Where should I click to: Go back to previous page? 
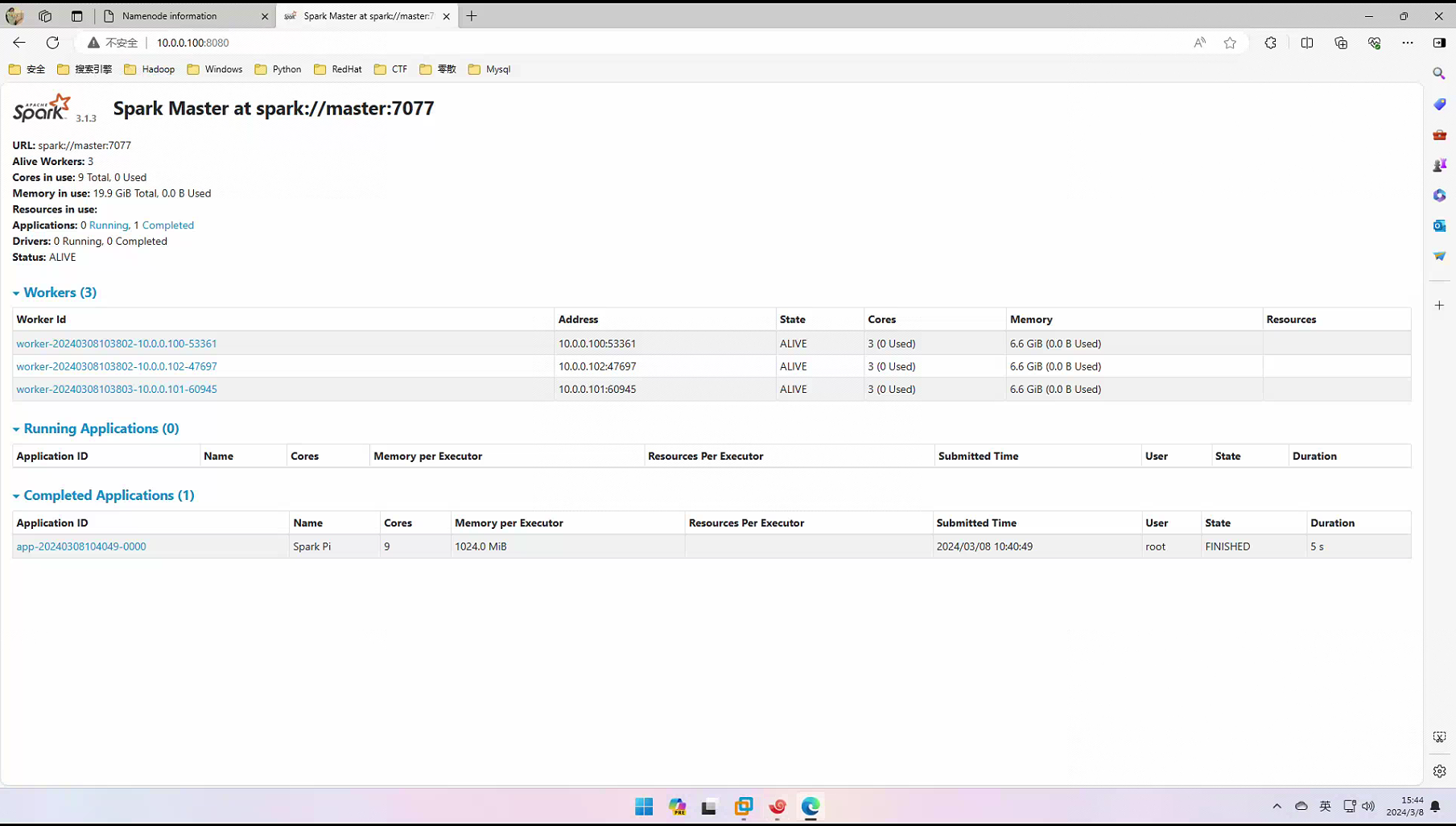(19, 43)
